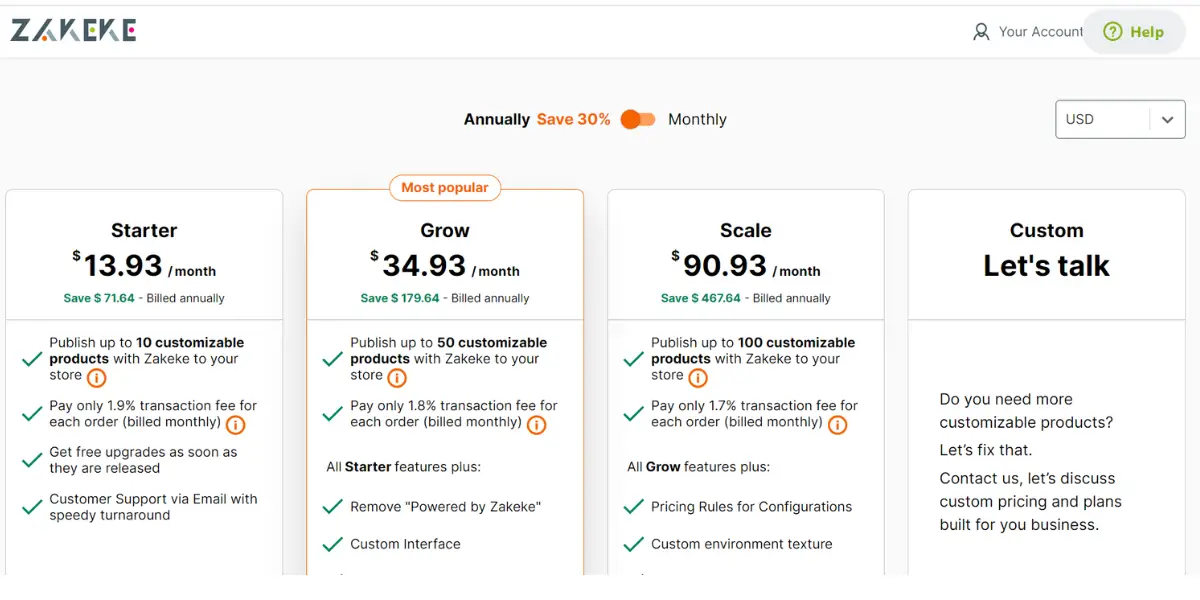Click the Let's talk heading

1047,266
